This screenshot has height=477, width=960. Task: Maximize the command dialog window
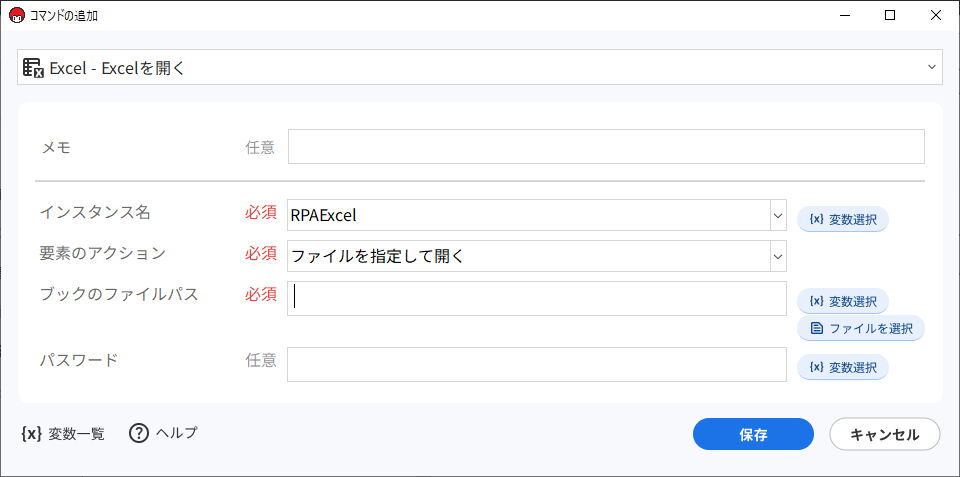pos(890,15)
